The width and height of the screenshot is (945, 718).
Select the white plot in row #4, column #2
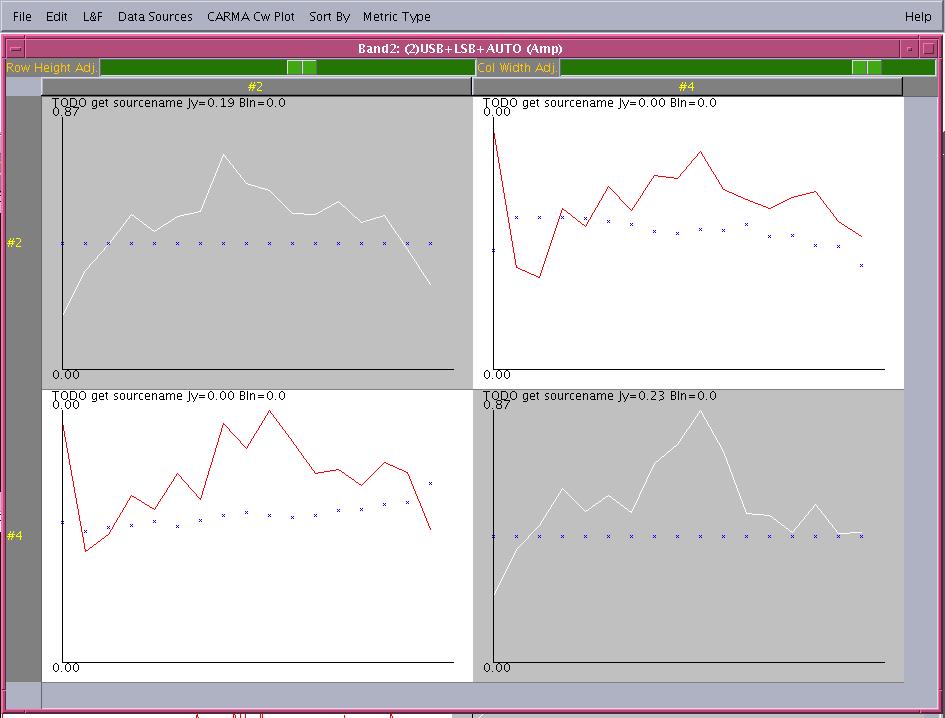pyautogui.click(x=257, y=536)
